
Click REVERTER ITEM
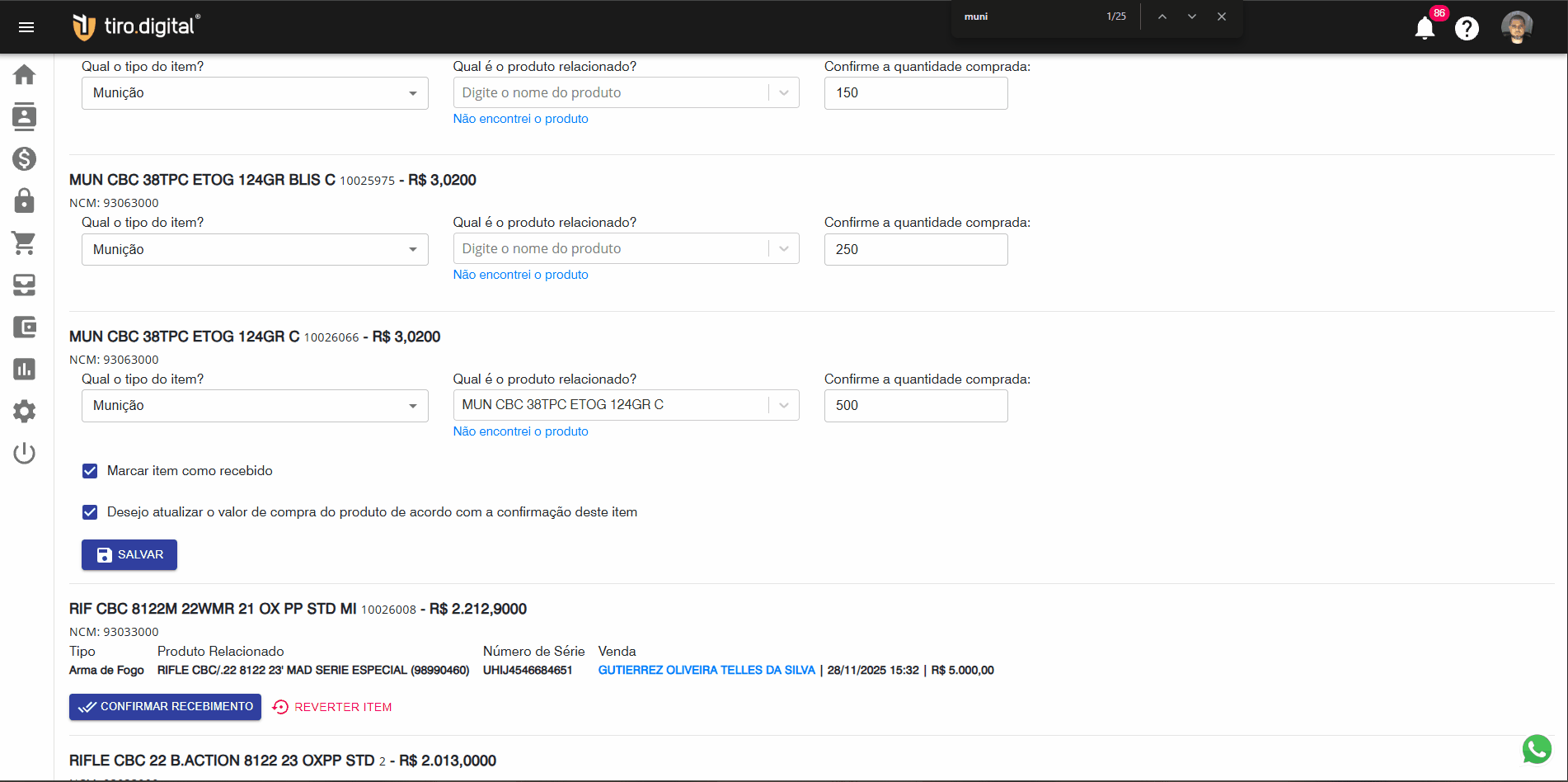coord(332,707)
